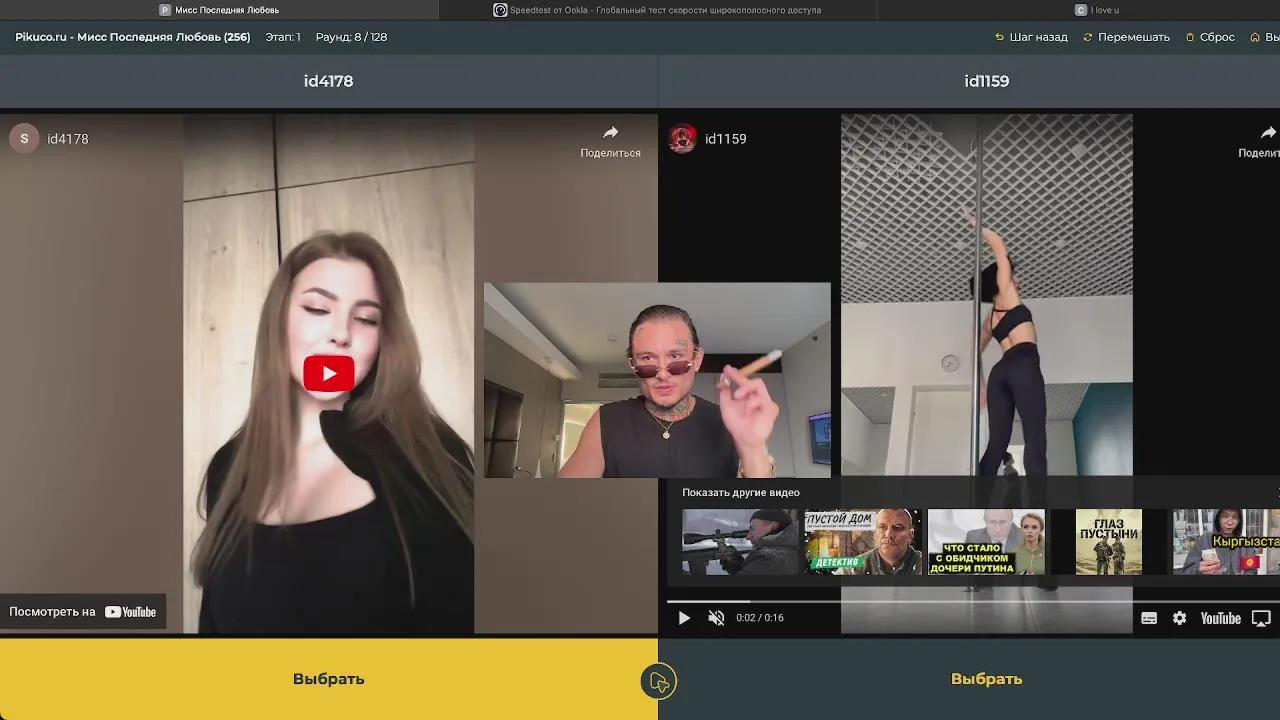Screen dimensions: 1280x720
Task: Click the AirPlay icon in the right player
Action: point(1261,618)
